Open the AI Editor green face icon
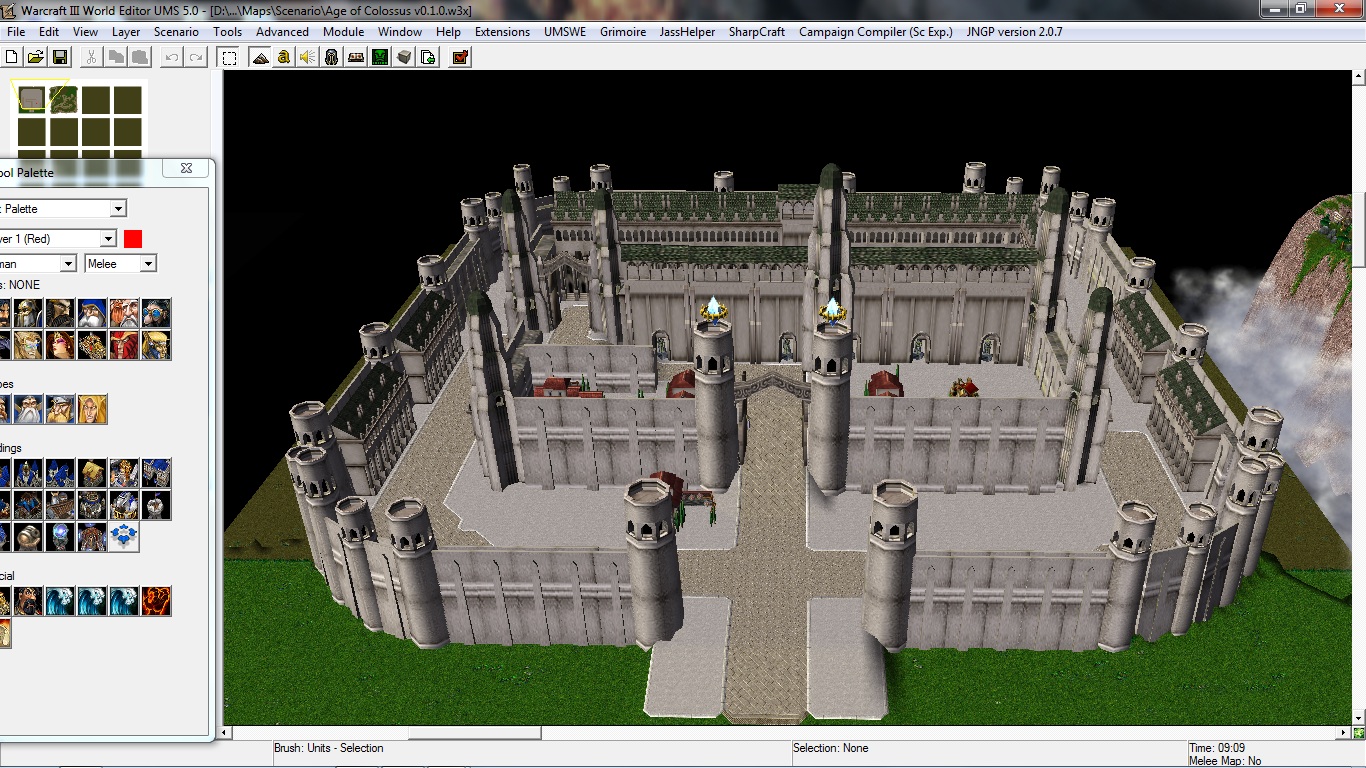Viewport: 1366px width, 768px height. click(x=380, y=57)
